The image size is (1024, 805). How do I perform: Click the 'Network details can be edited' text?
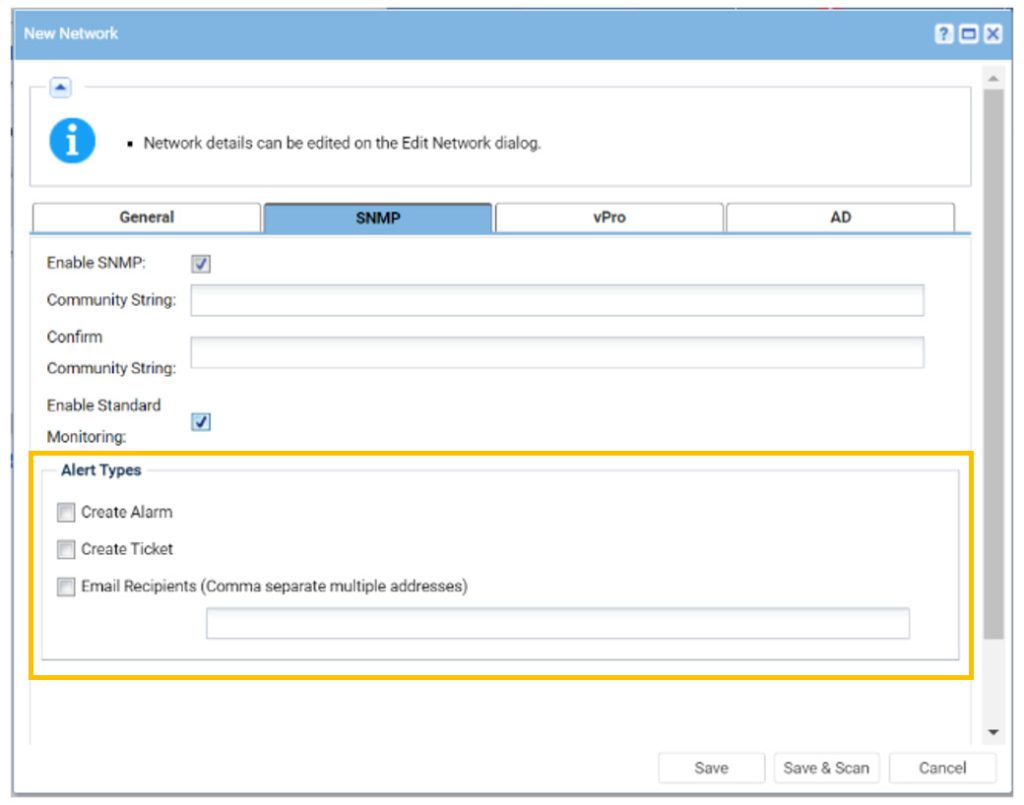pos(342,143)
